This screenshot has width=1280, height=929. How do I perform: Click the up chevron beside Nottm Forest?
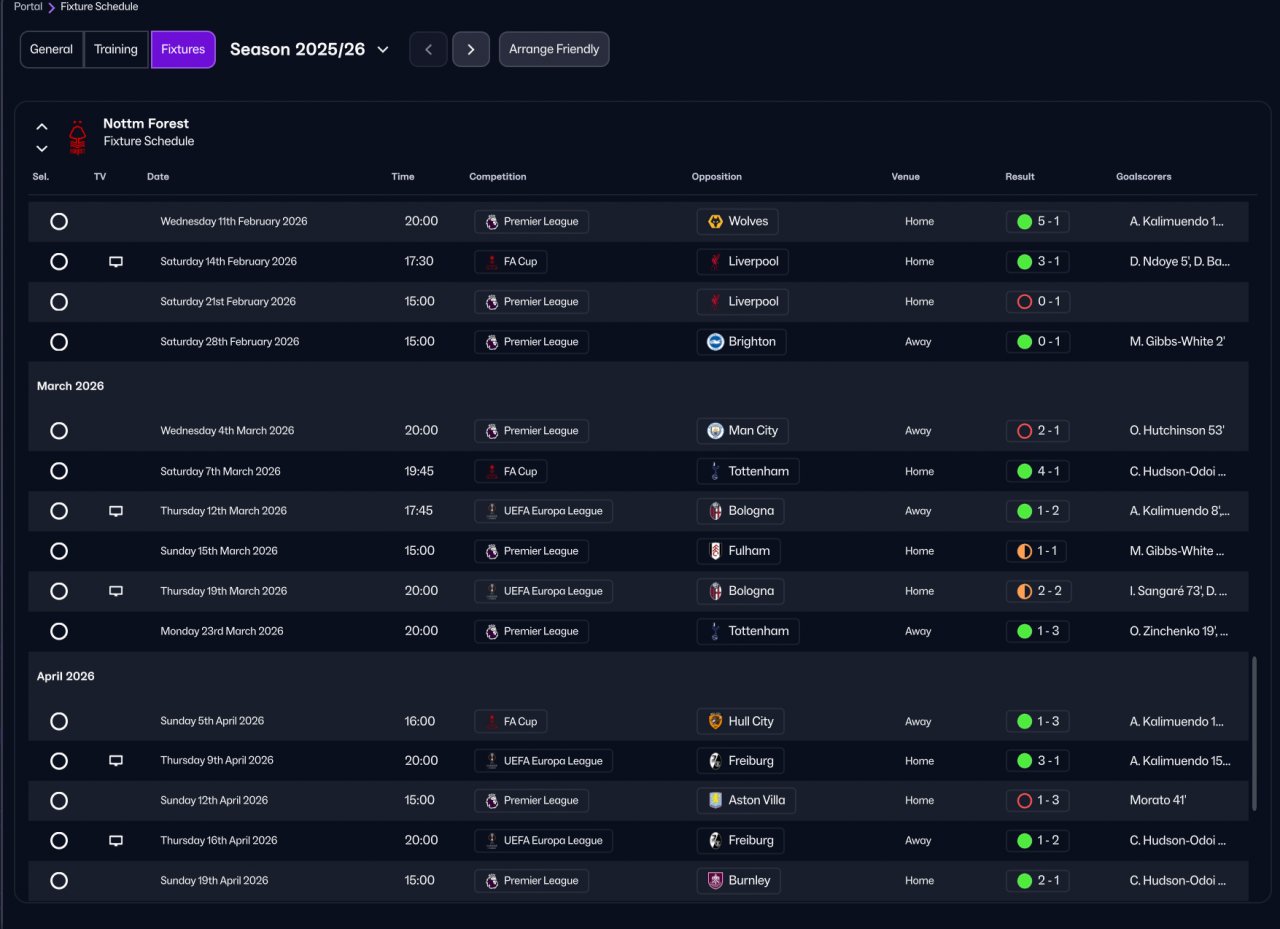(x=42, y=127)
